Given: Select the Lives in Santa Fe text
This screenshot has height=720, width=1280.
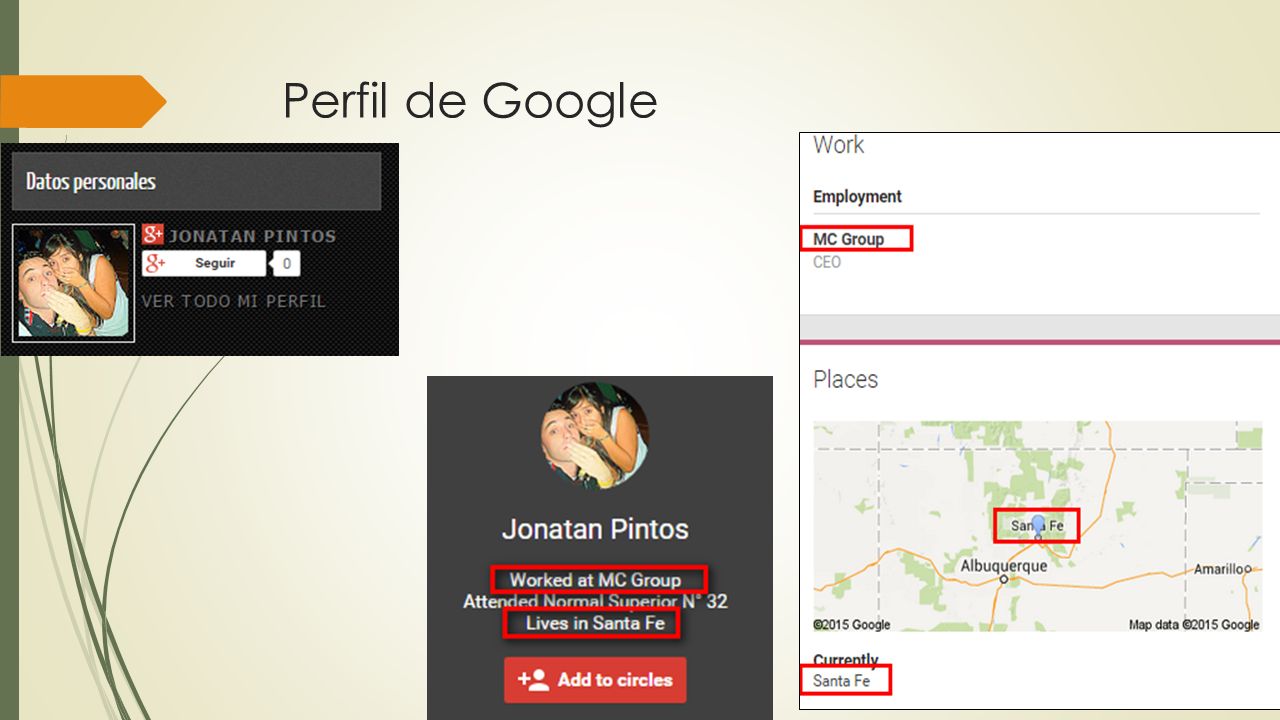Looking at the screenshot, I should tap(595, 623).
